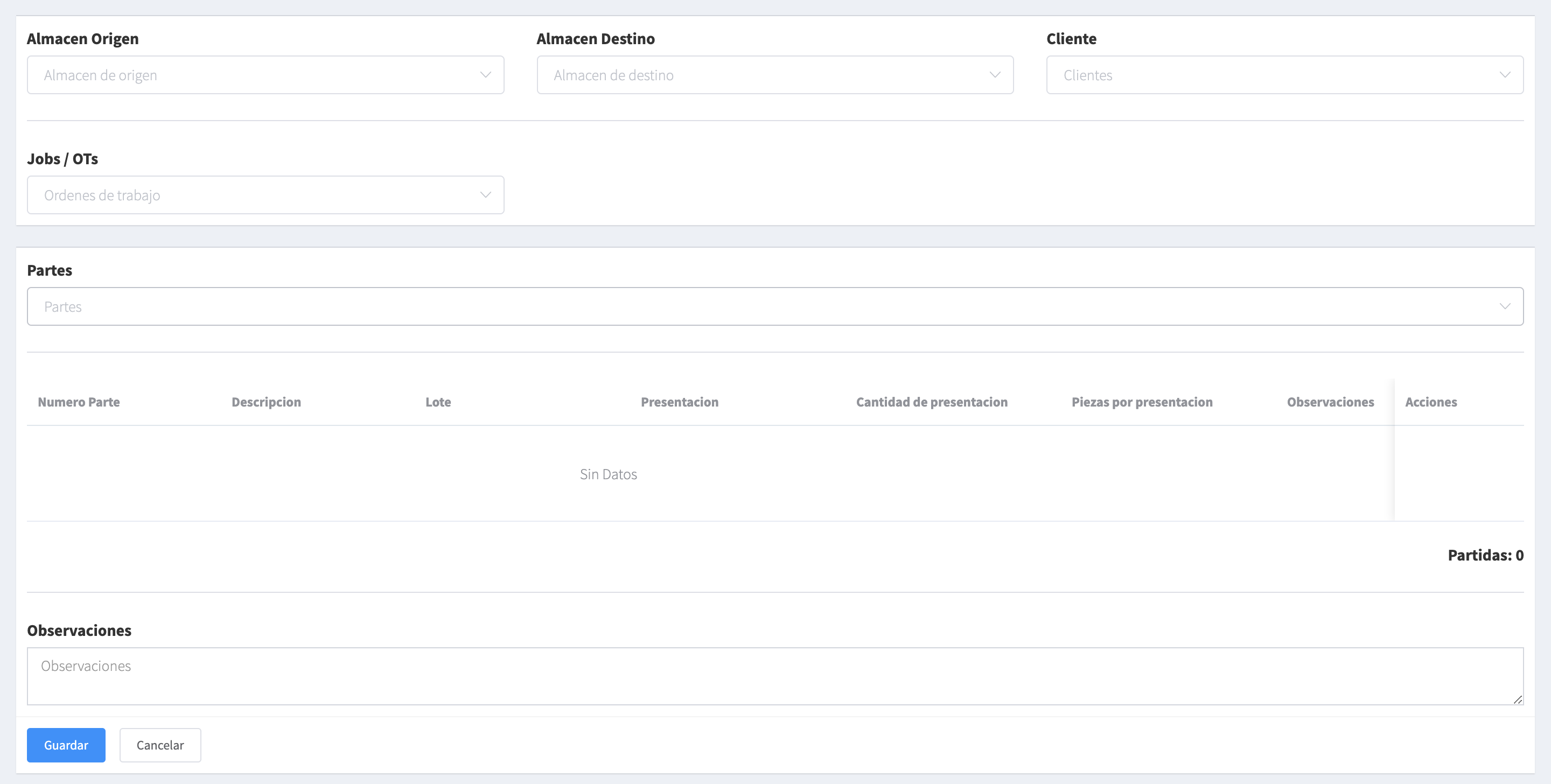Open the Almacen de origen select
Viewport: 1551px width, 784px height.
(x=253, y=75)
